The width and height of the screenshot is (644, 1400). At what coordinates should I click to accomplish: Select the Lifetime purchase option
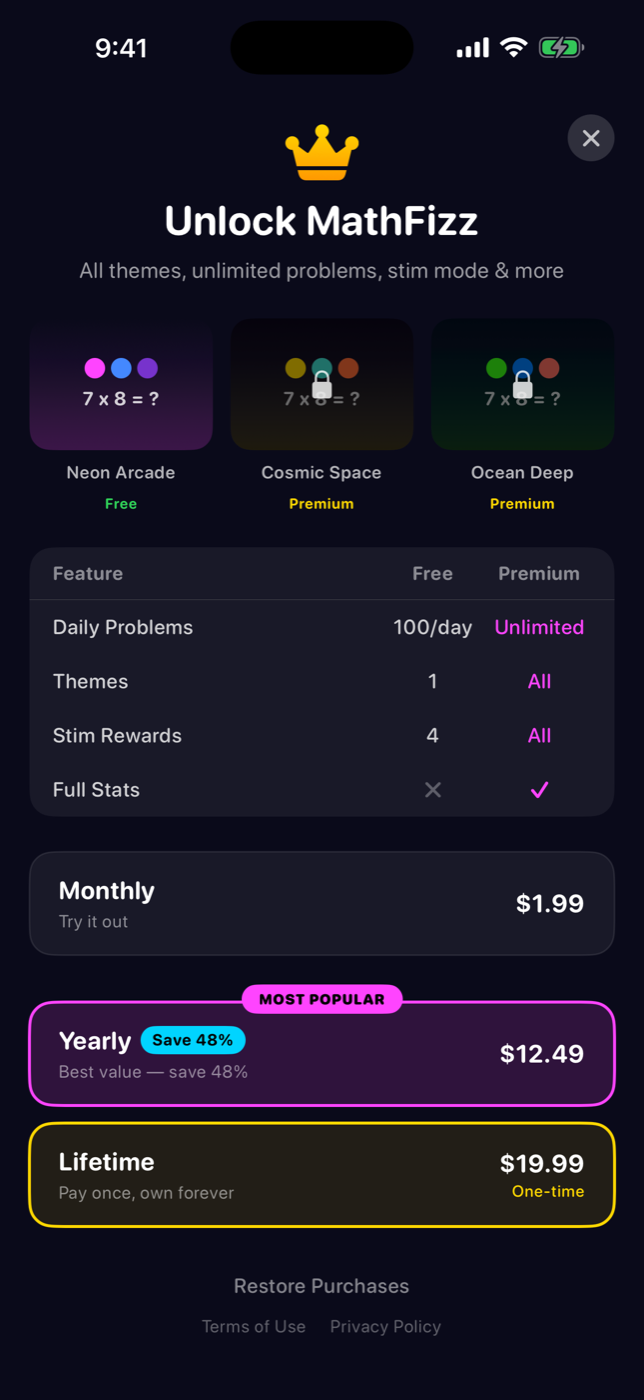pos(322,1174)
